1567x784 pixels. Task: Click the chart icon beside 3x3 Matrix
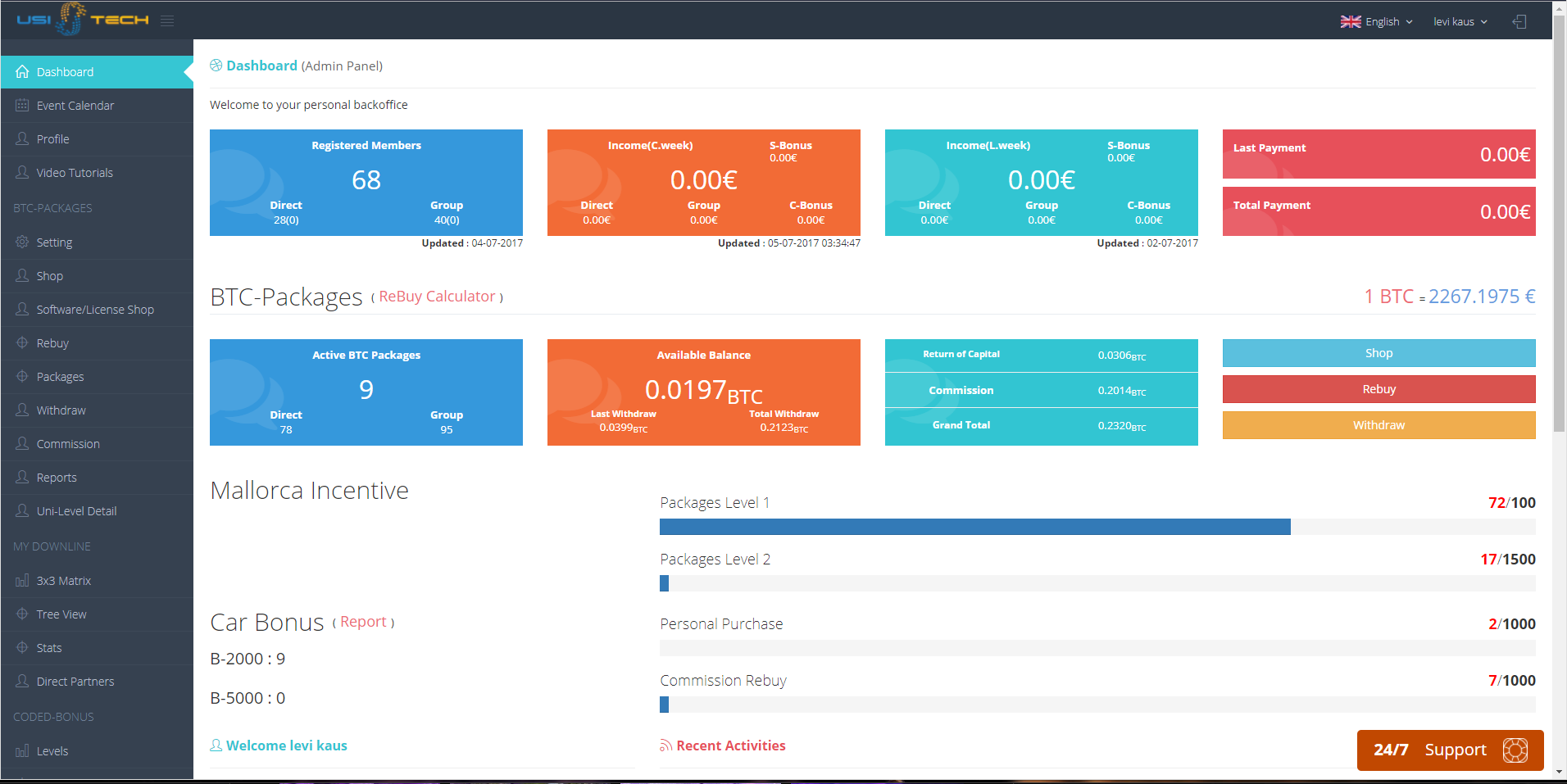coord(22,580)
